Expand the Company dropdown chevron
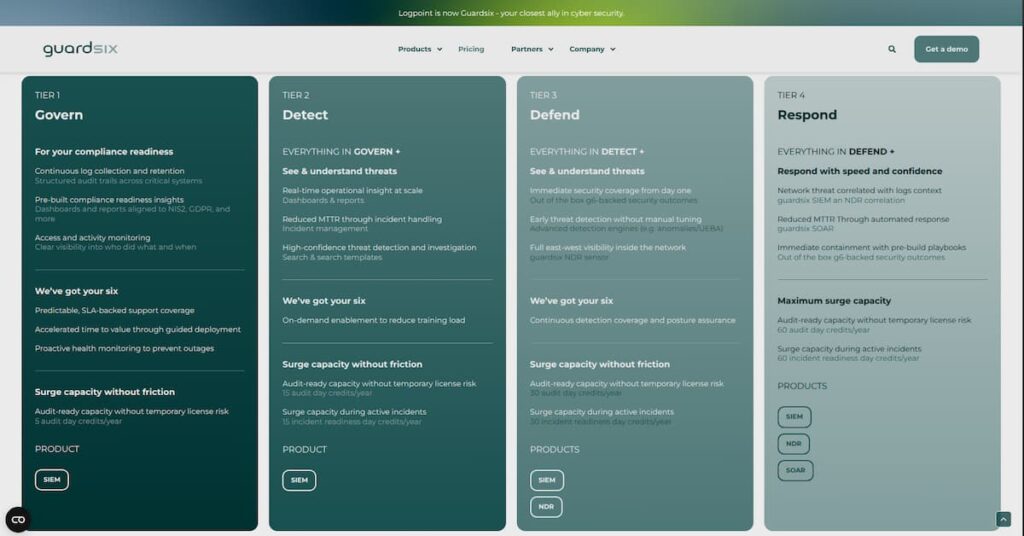Screen dimensions: 1024x536 (613, 50)
